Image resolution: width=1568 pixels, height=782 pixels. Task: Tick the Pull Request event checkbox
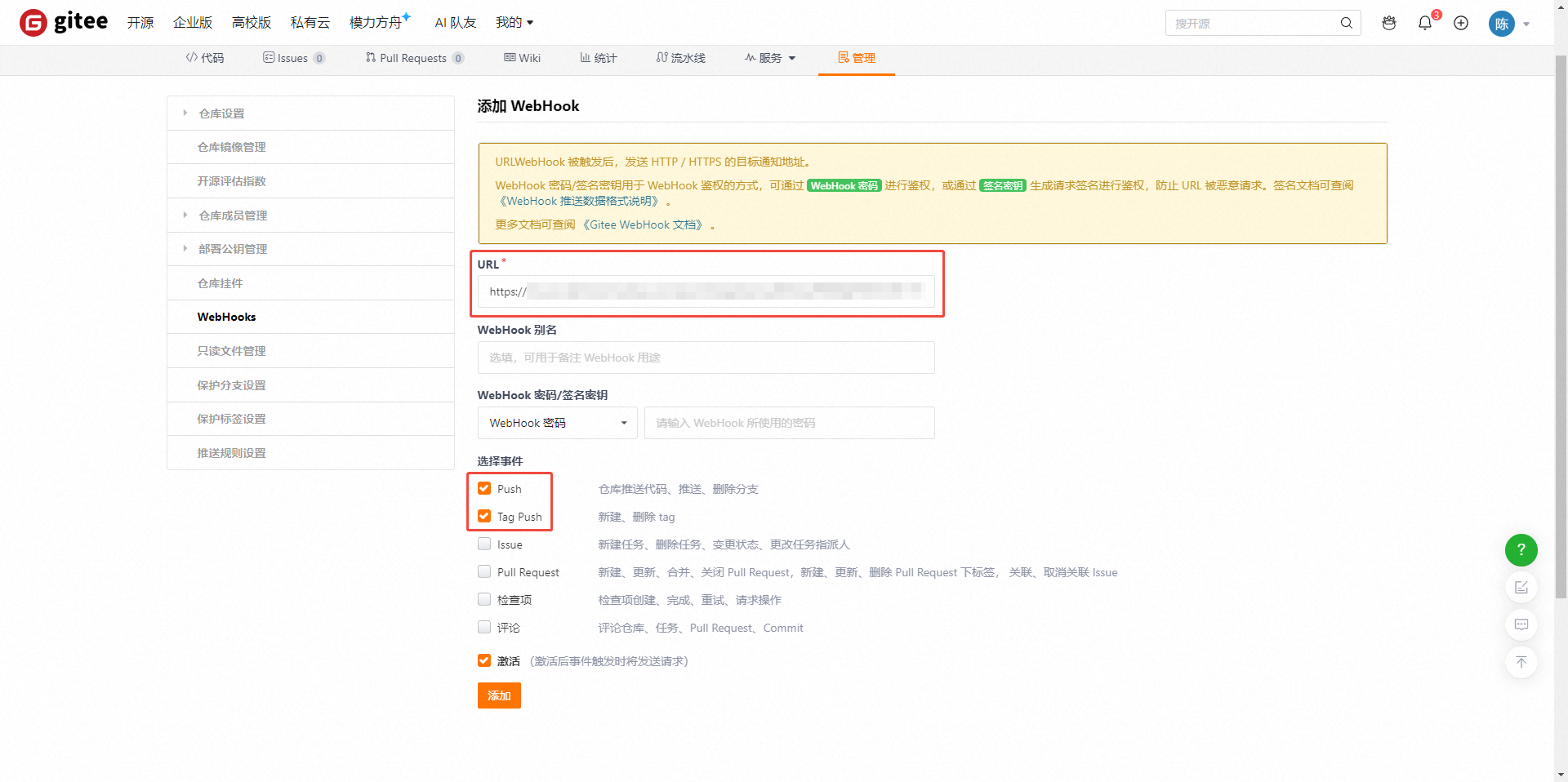tap(484, 571)
